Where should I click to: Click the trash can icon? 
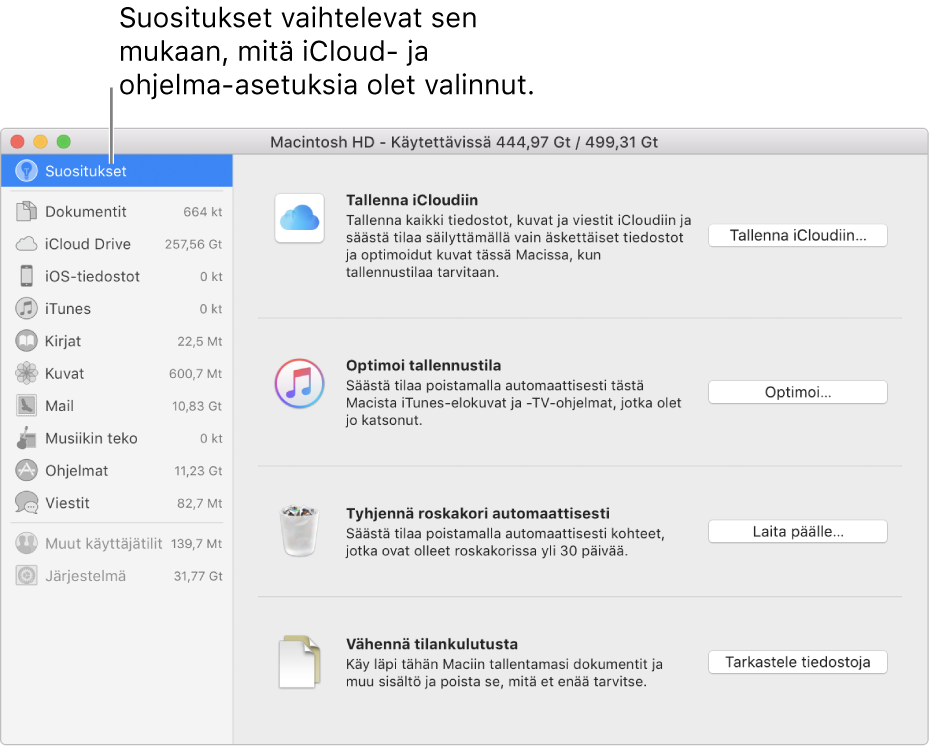point(299,530)
